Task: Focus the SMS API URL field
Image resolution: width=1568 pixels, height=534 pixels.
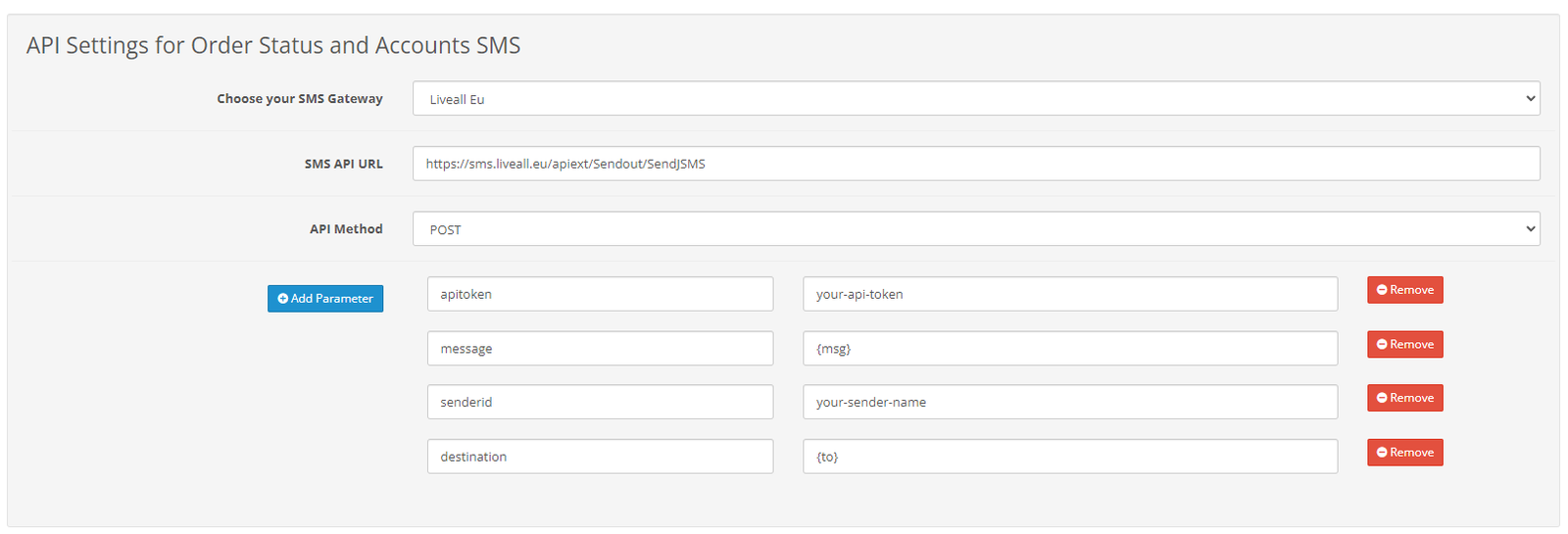Action: (x=976, y=164)
